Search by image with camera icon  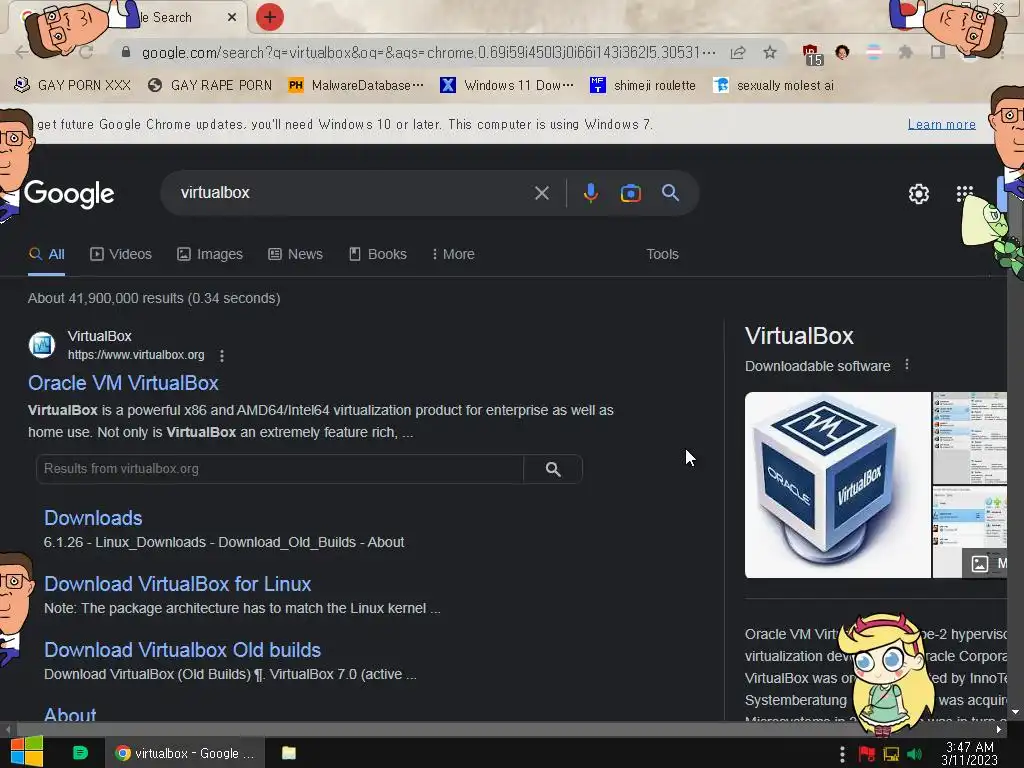(x=631, y=193)
